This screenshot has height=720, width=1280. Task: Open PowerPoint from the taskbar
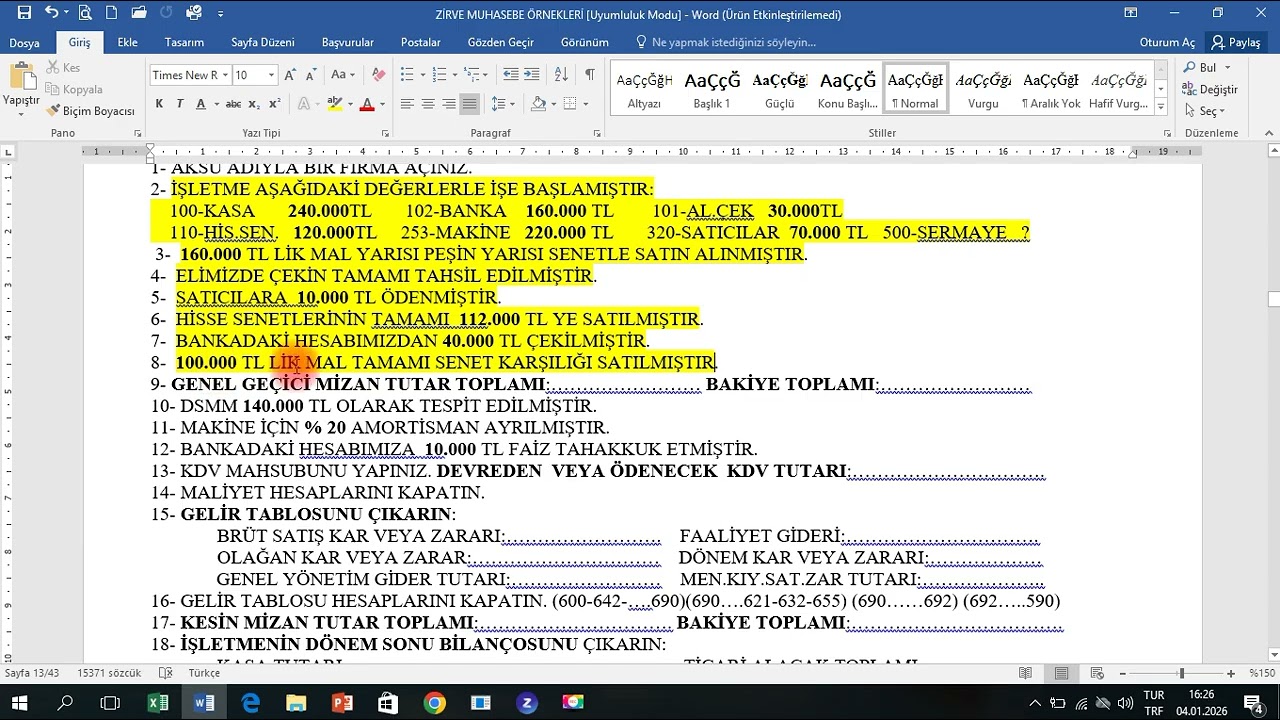tap(342, 703)
